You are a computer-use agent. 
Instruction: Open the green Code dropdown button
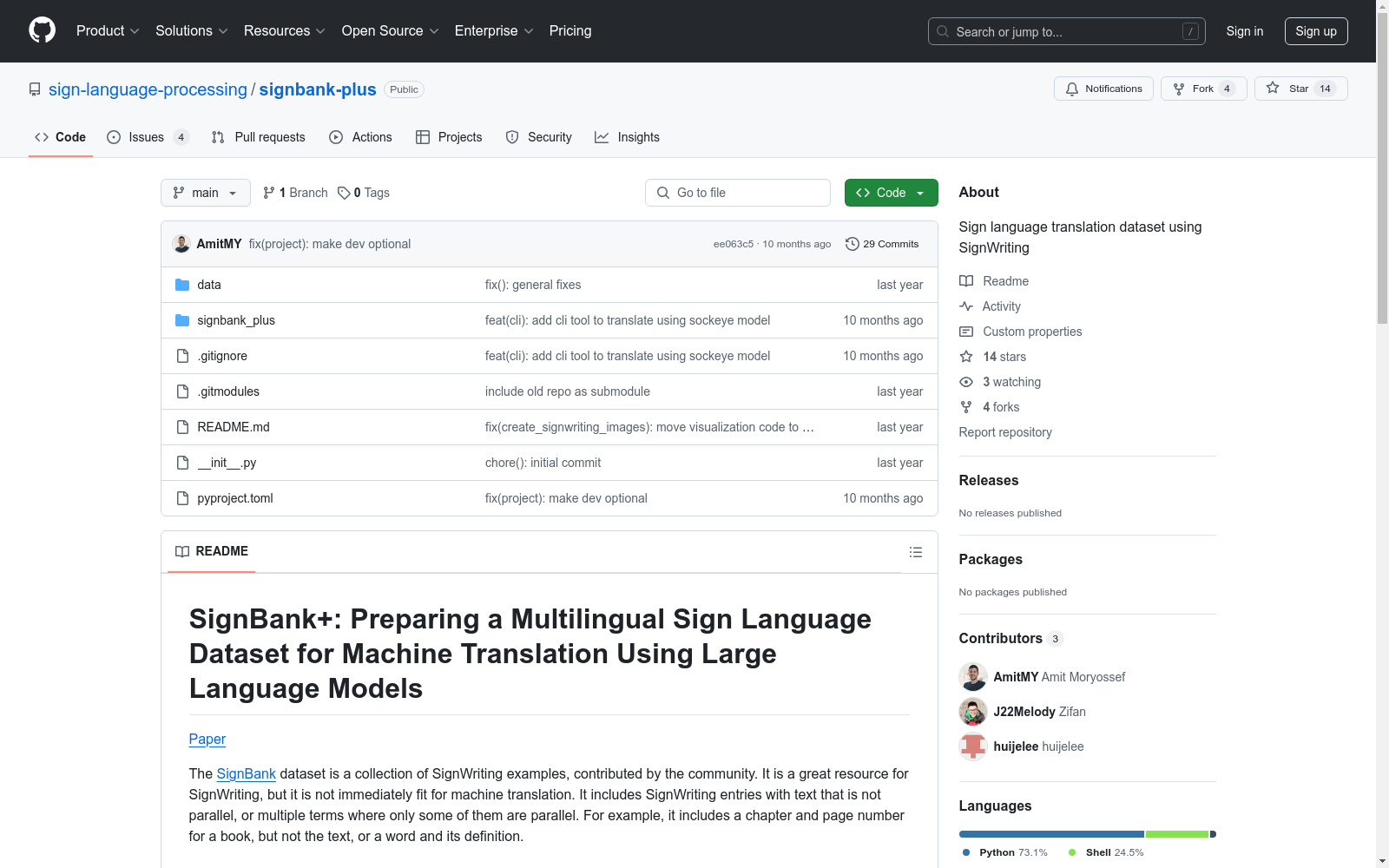891,193
